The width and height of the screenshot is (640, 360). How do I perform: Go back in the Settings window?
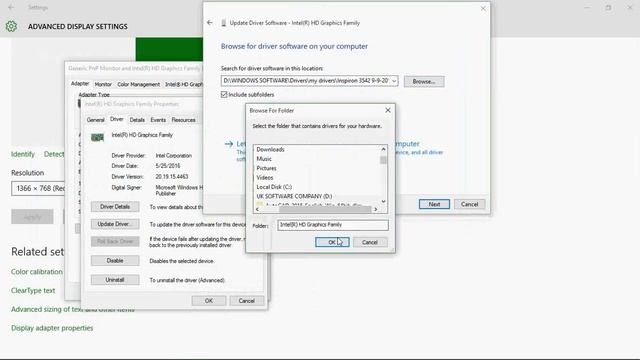pos(11,7)
